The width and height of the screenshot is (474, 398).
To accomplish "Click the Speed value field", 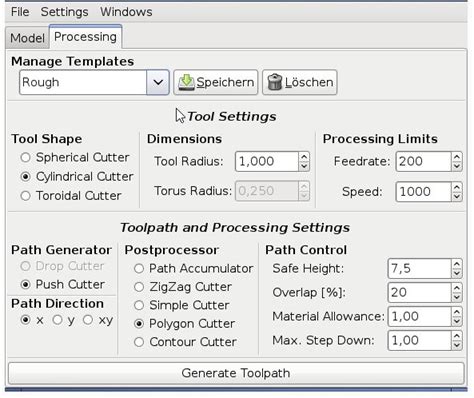I will (x=423, y=192).
